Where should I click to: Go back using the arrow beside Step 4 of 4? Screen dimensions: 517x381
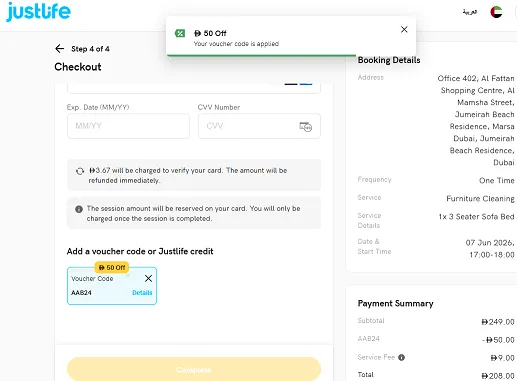coord(59,49)
